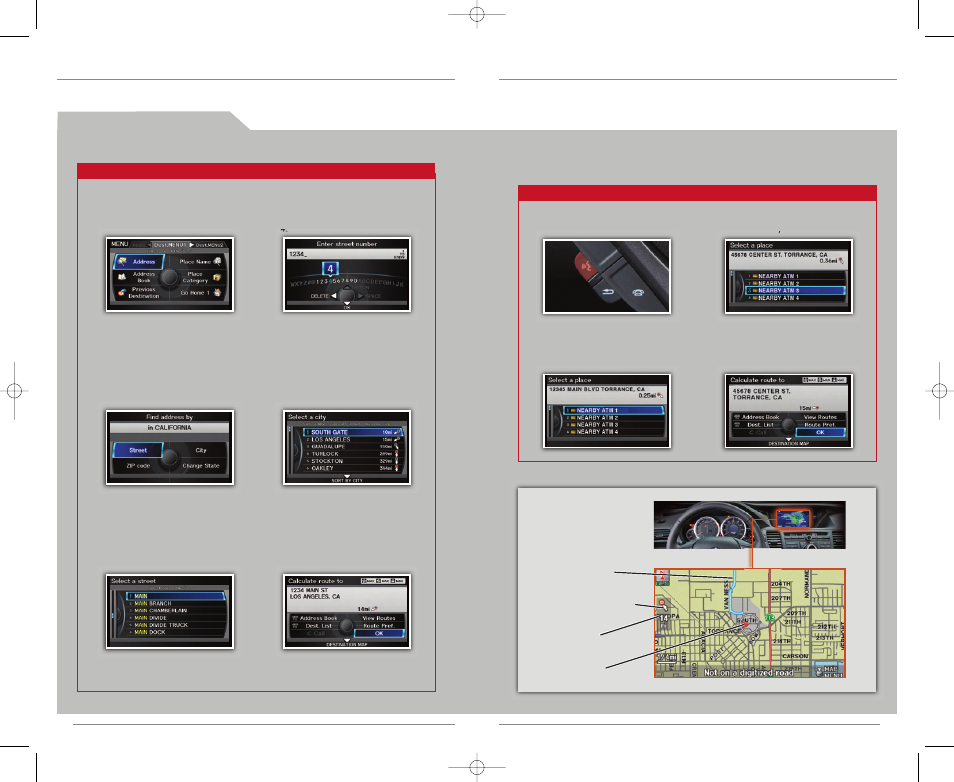Switch to the Dest.MENU2 tab
Viewport: 954px width, 782px height.
coord(209,245)
